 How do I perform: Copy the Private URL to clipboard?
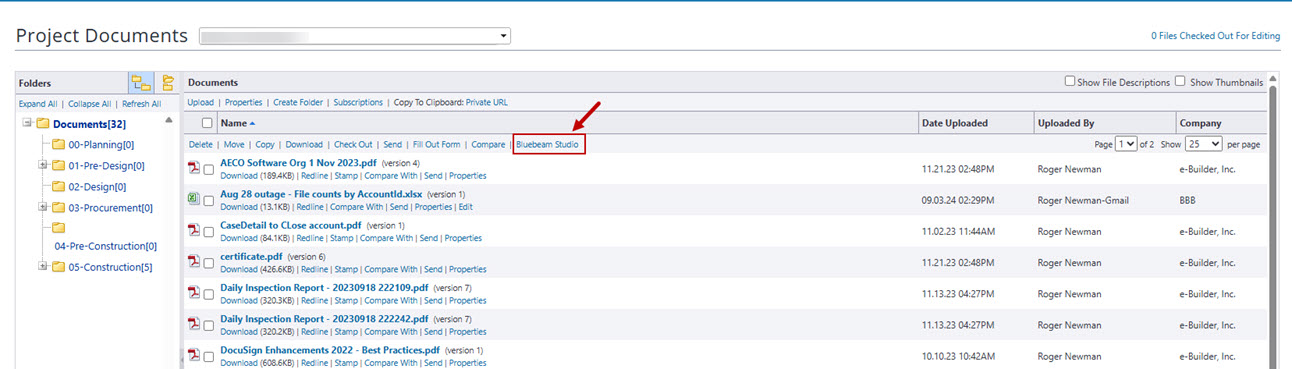[486, 102]
